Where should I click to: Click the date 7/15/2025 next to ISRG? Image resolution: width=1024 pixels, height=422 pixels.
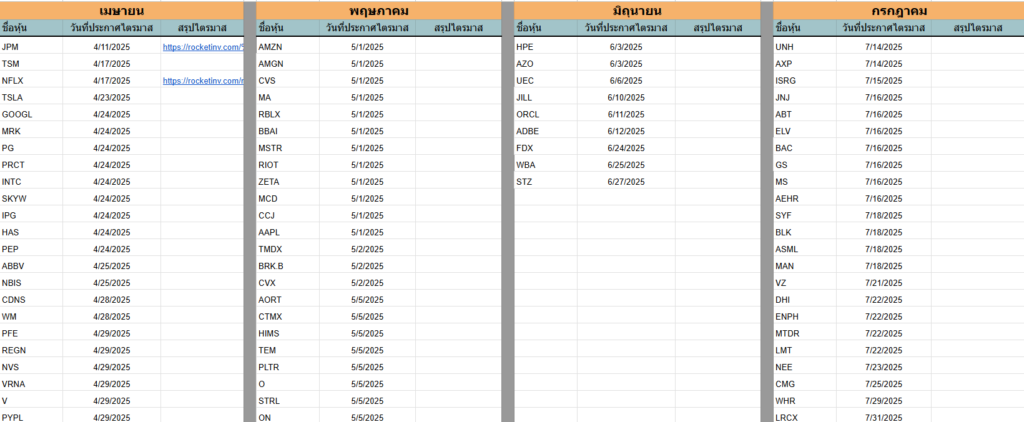pyautogui.click(x=884, y=81)
